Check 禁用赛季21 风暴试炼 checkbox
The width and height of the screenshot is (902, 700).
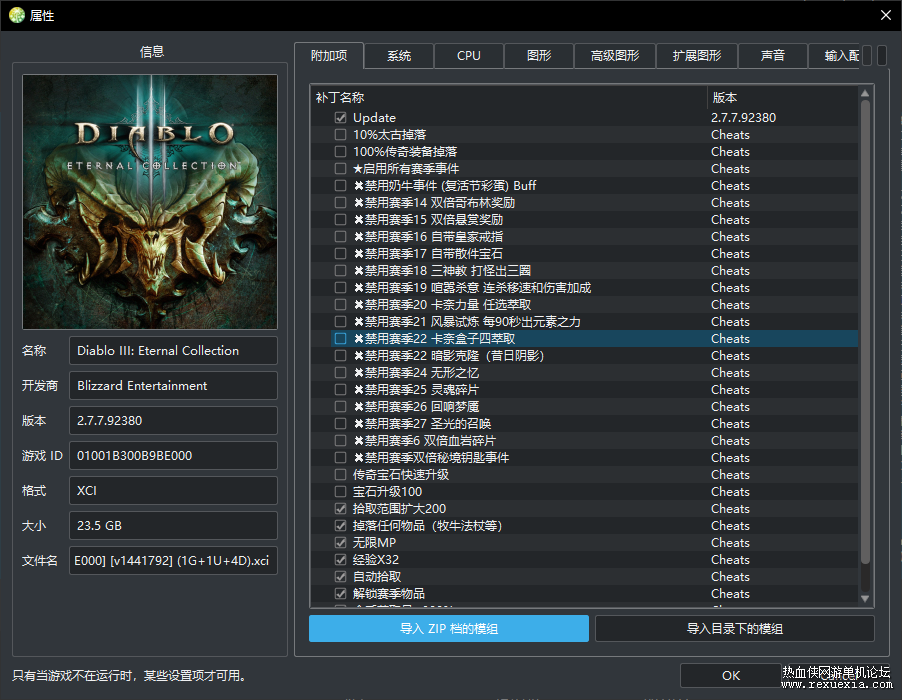[x=341, y=321]
